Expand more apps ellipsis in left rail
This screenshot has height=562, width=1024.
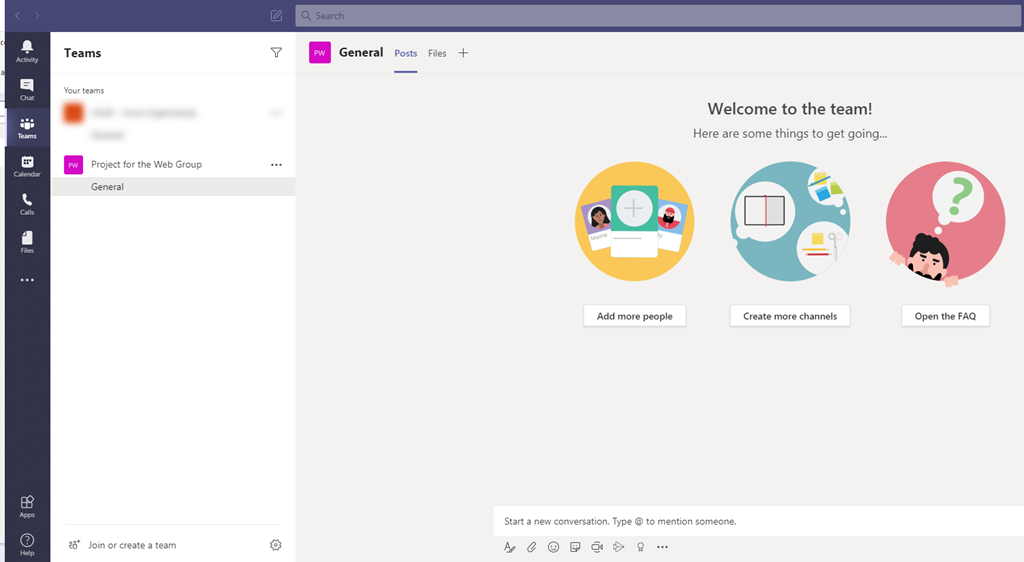(x=27, y=280)
